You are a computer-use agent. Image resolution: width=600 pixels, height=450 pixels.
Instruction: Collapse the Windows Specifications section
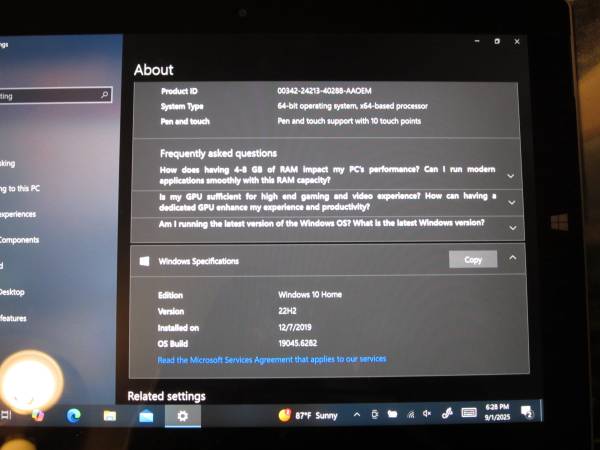pyautogui.click(x=512, y=258)
